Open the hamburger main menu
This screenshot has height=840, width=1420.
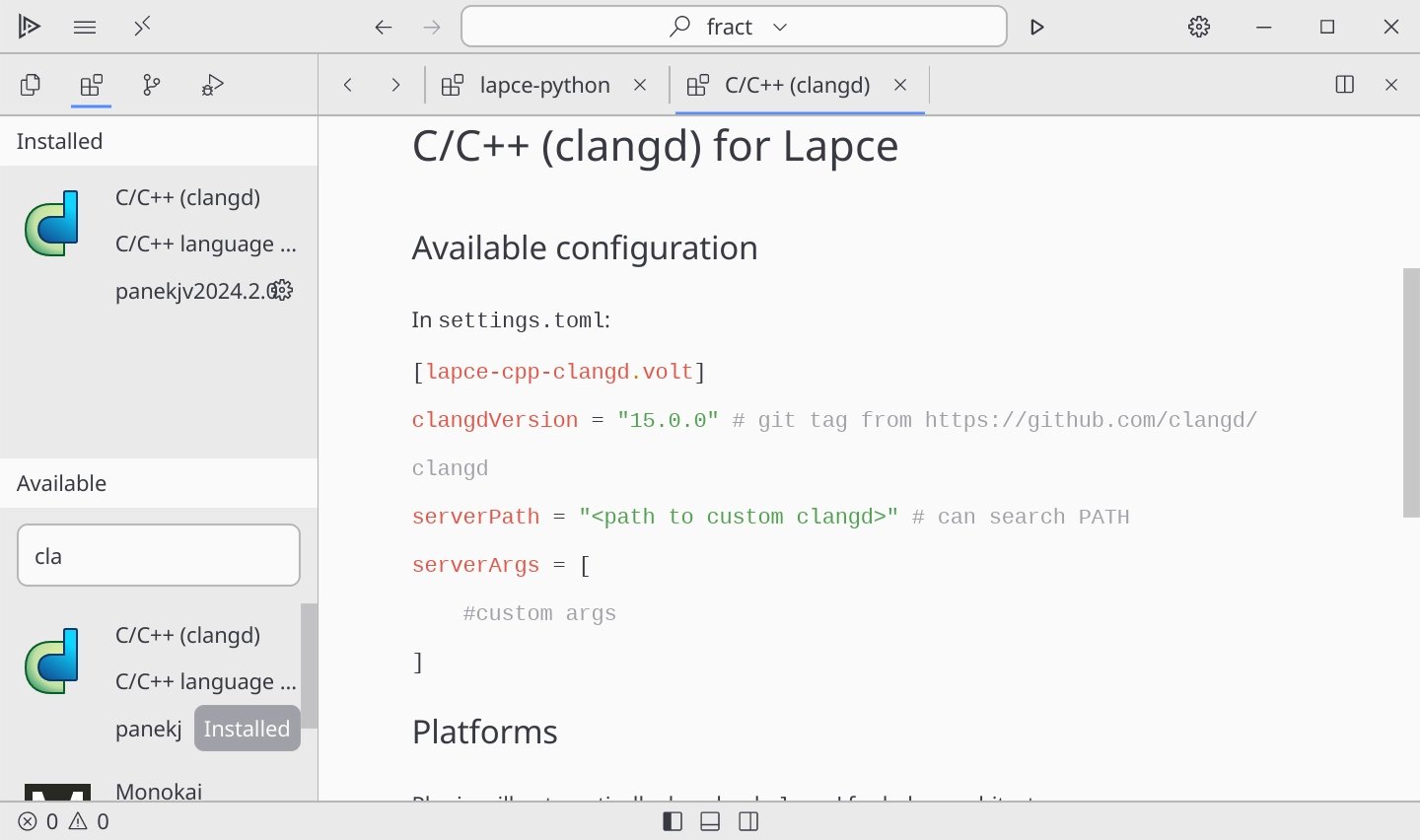85,27
